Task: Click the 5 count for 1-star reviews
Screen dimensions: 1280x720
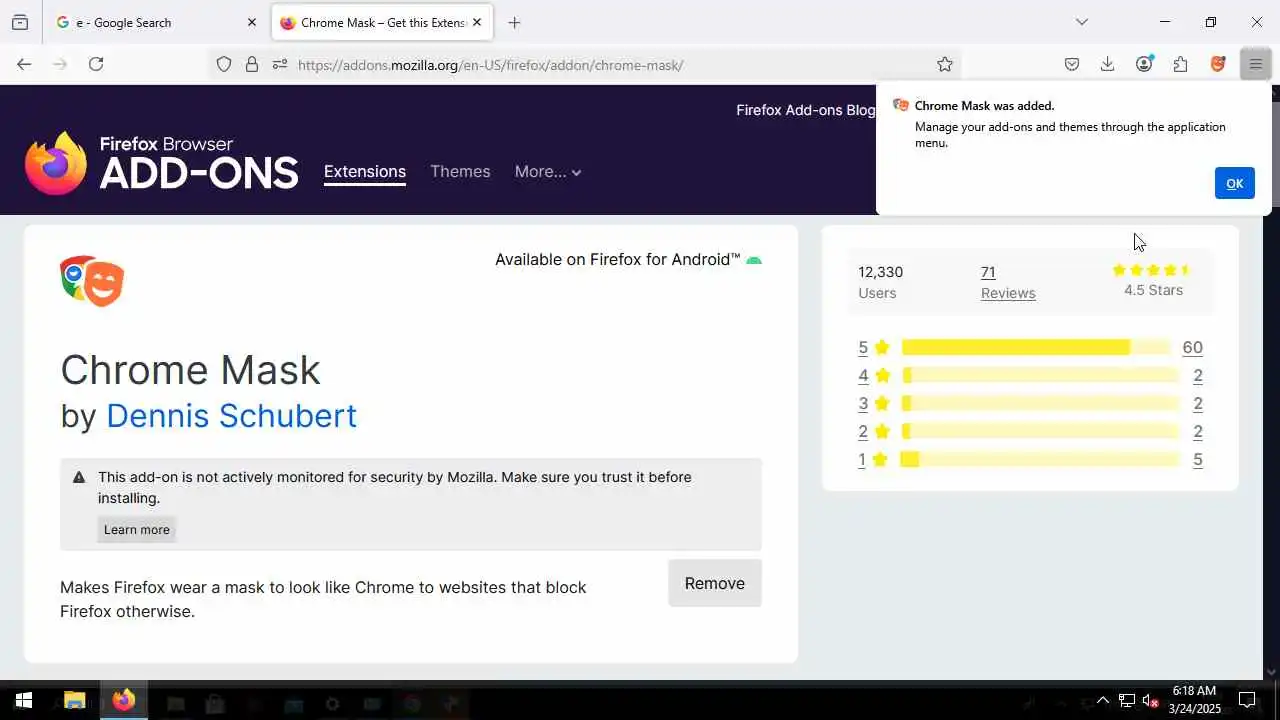Action: 1198,460
